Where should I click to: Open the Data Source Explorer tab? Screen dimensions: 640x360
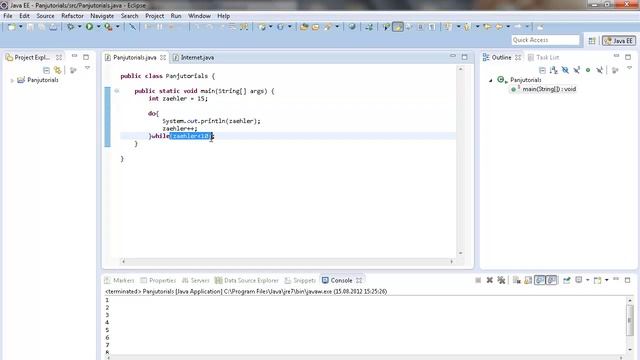[x=247, y=280]
